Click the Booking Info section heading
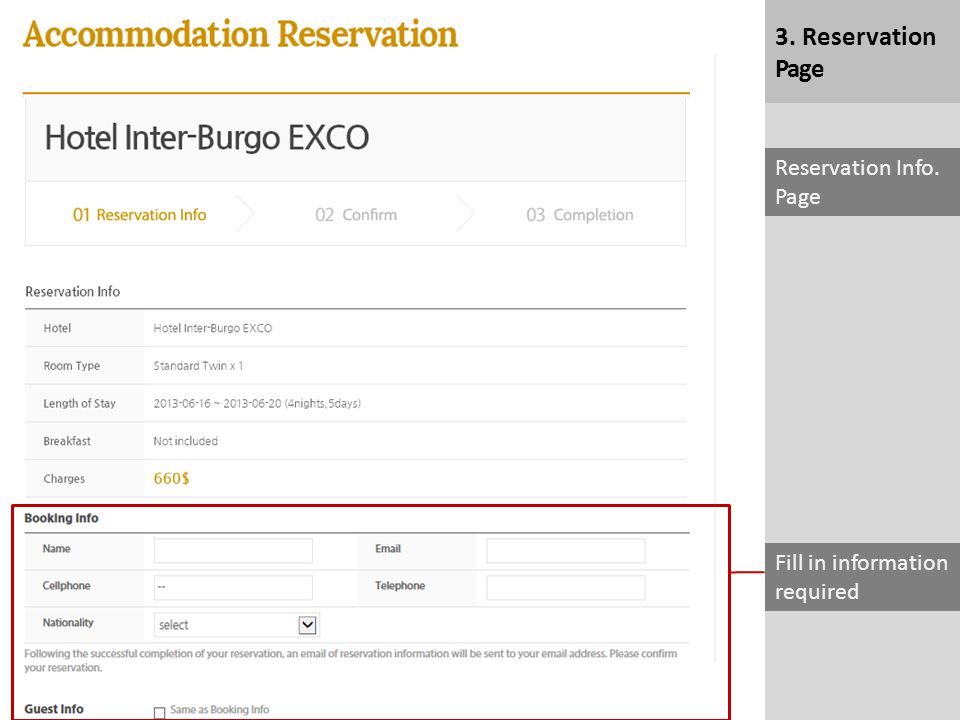This screenshot has height=720, width=960. [61, 518]
